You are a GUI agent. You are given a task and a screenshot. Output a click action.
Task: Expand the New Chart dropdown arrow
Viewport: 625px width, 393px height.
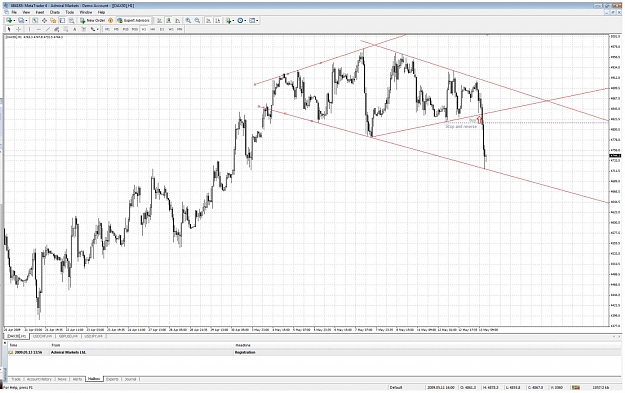click(14, 20)
